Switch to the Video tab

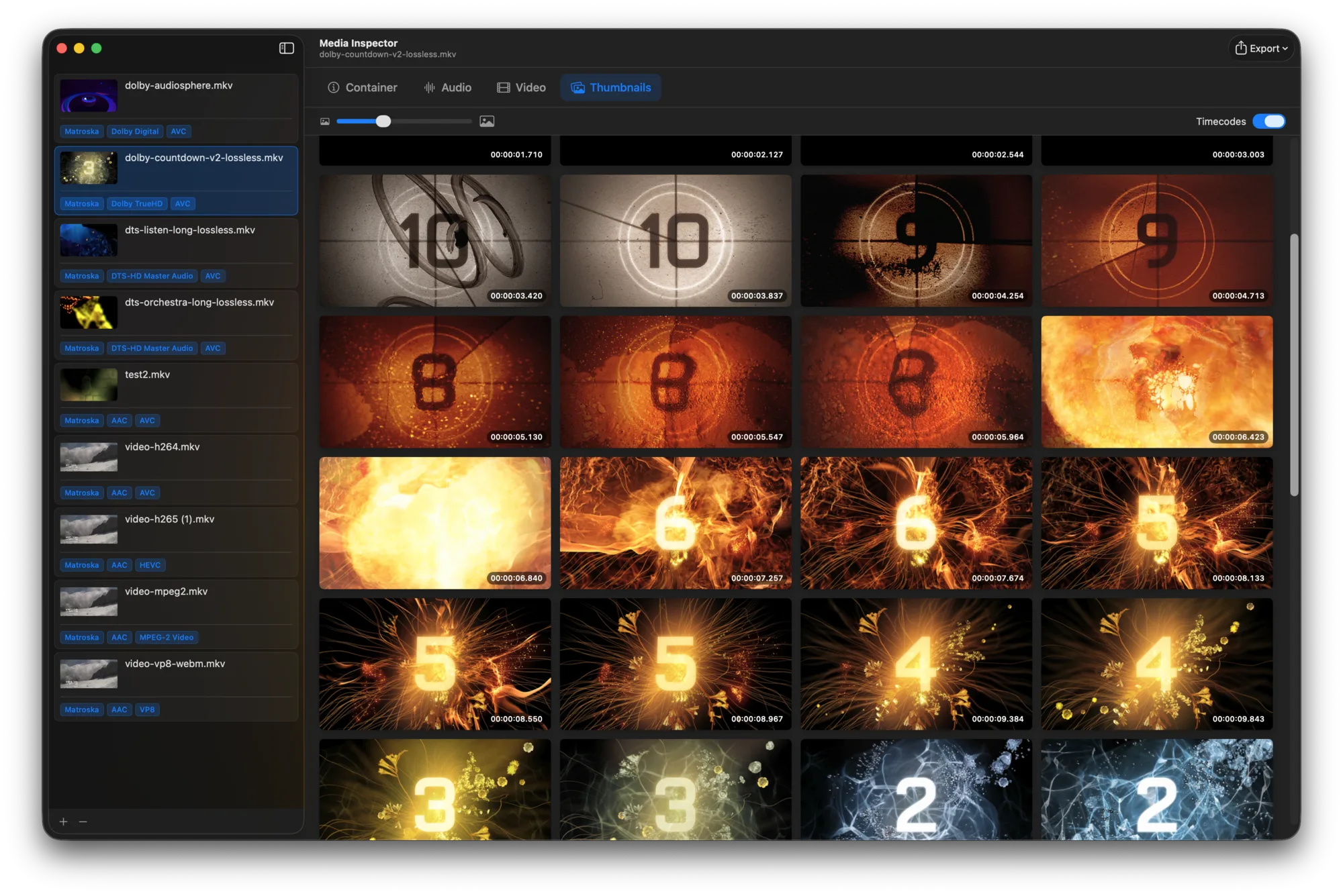point(521,87)
